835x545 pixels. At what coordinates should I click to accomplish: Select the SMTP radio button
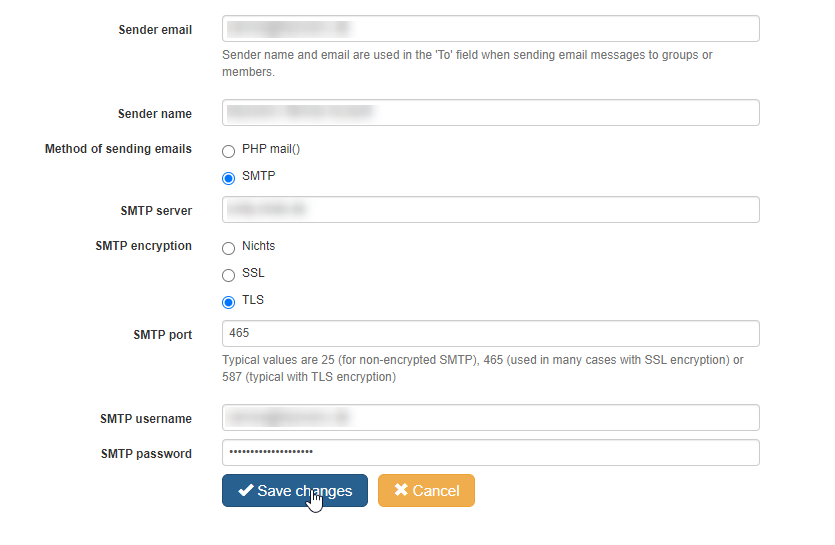228,178
